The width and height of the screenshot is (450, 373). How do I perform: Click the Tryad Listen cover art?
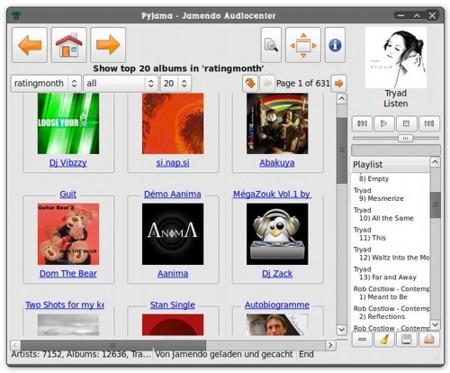point(396,57)
